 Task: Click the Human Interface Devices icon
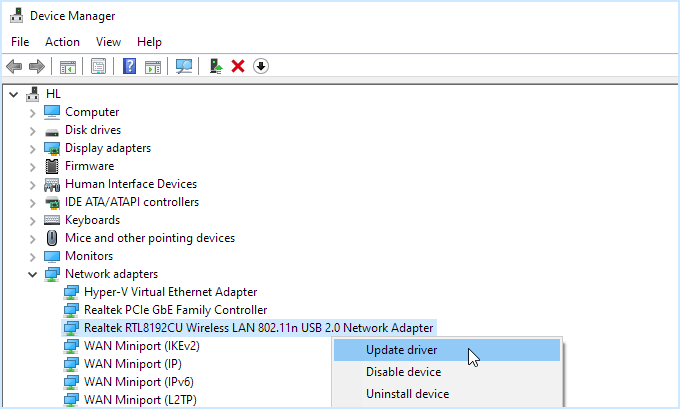tap(52, 185)
